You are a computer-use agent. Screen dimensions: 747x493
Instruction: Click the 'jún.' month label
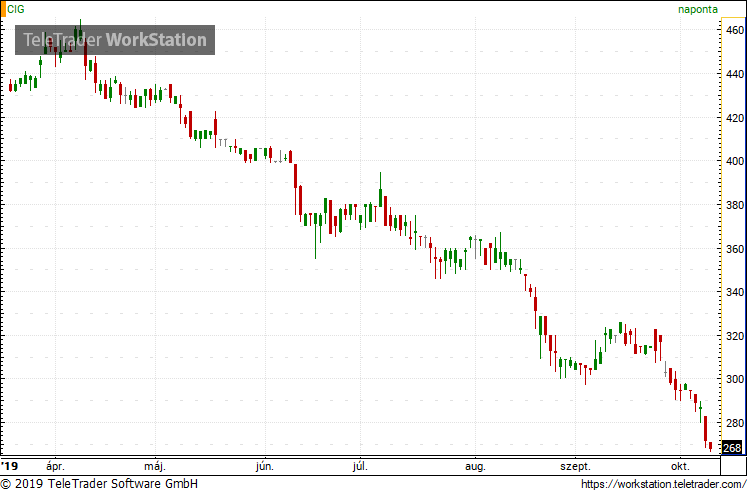point(265,466)
